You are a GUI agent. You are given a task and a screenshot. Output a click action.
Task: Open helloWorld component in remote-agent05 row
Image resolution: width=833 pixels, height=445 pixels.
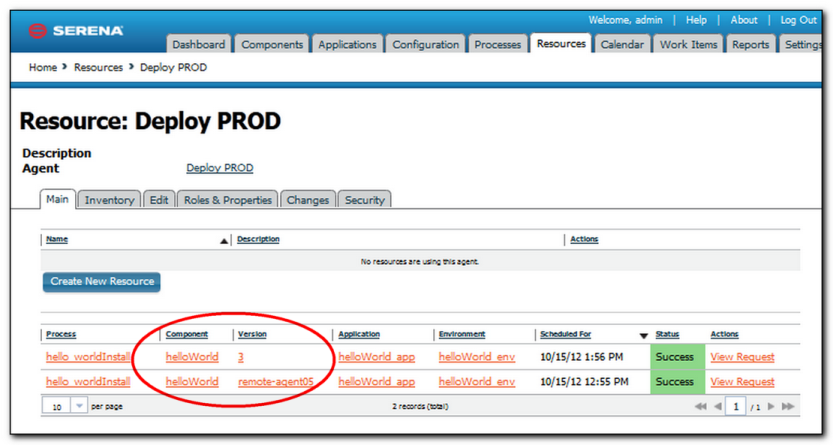[x=192, y=382]
